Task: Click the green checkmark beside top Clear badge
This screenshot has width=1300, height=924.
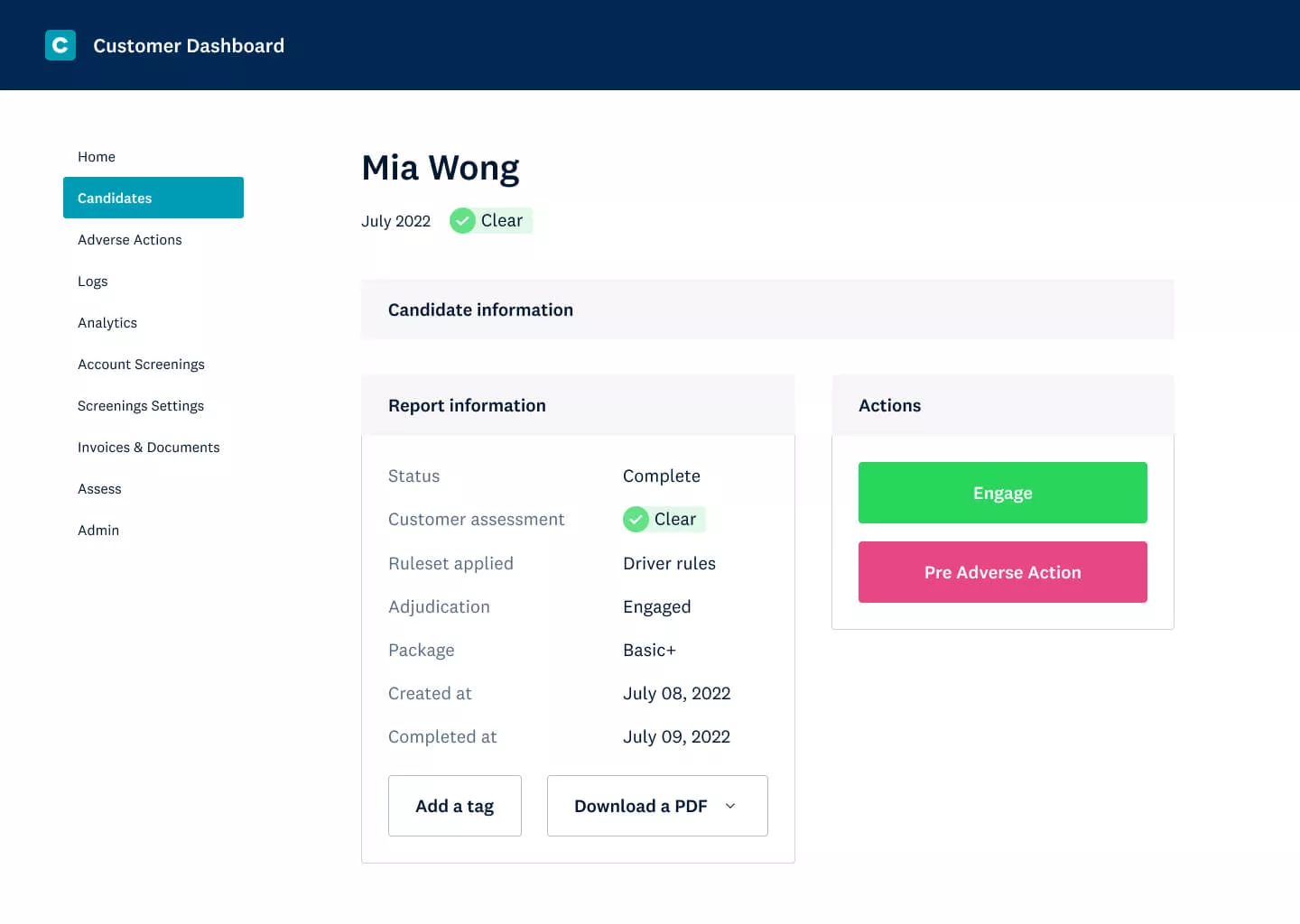Action: tap(463, 220)
